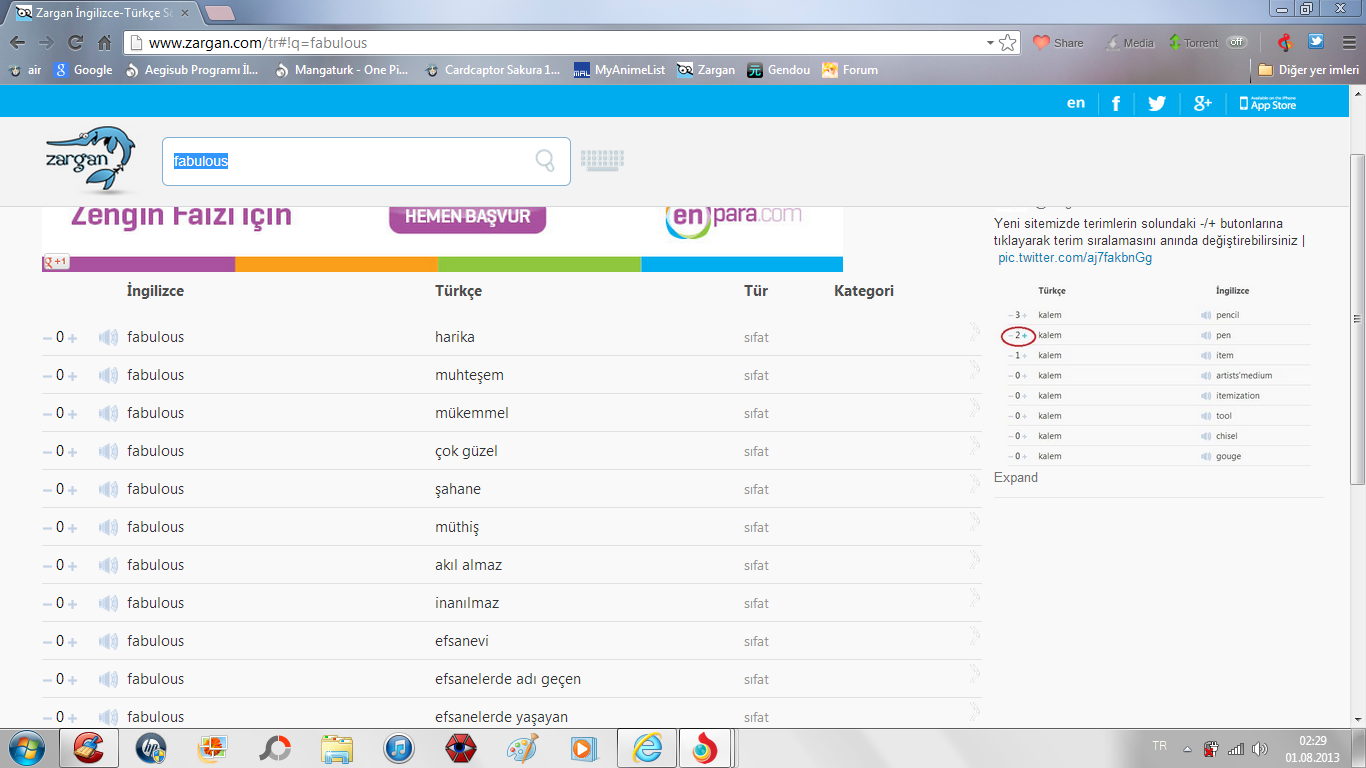Open details arrow for muhteşem row
Screen dimensions: 1366x768
click(x=974, y=370)
